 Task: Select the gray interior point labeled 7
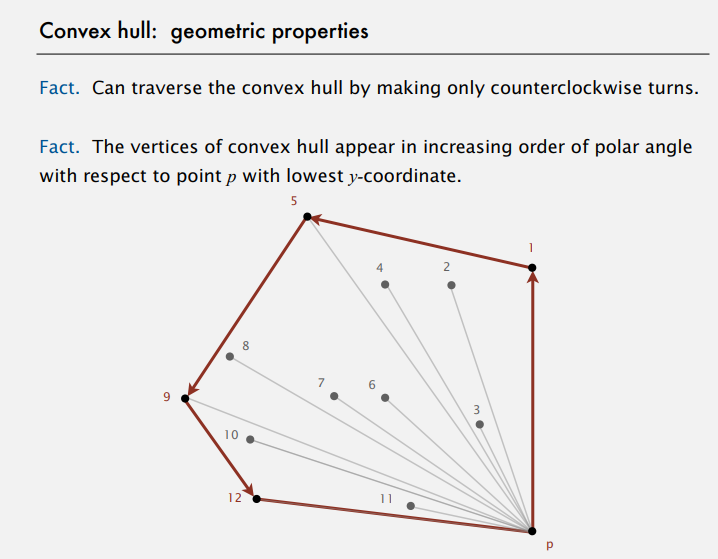(334, 395)
